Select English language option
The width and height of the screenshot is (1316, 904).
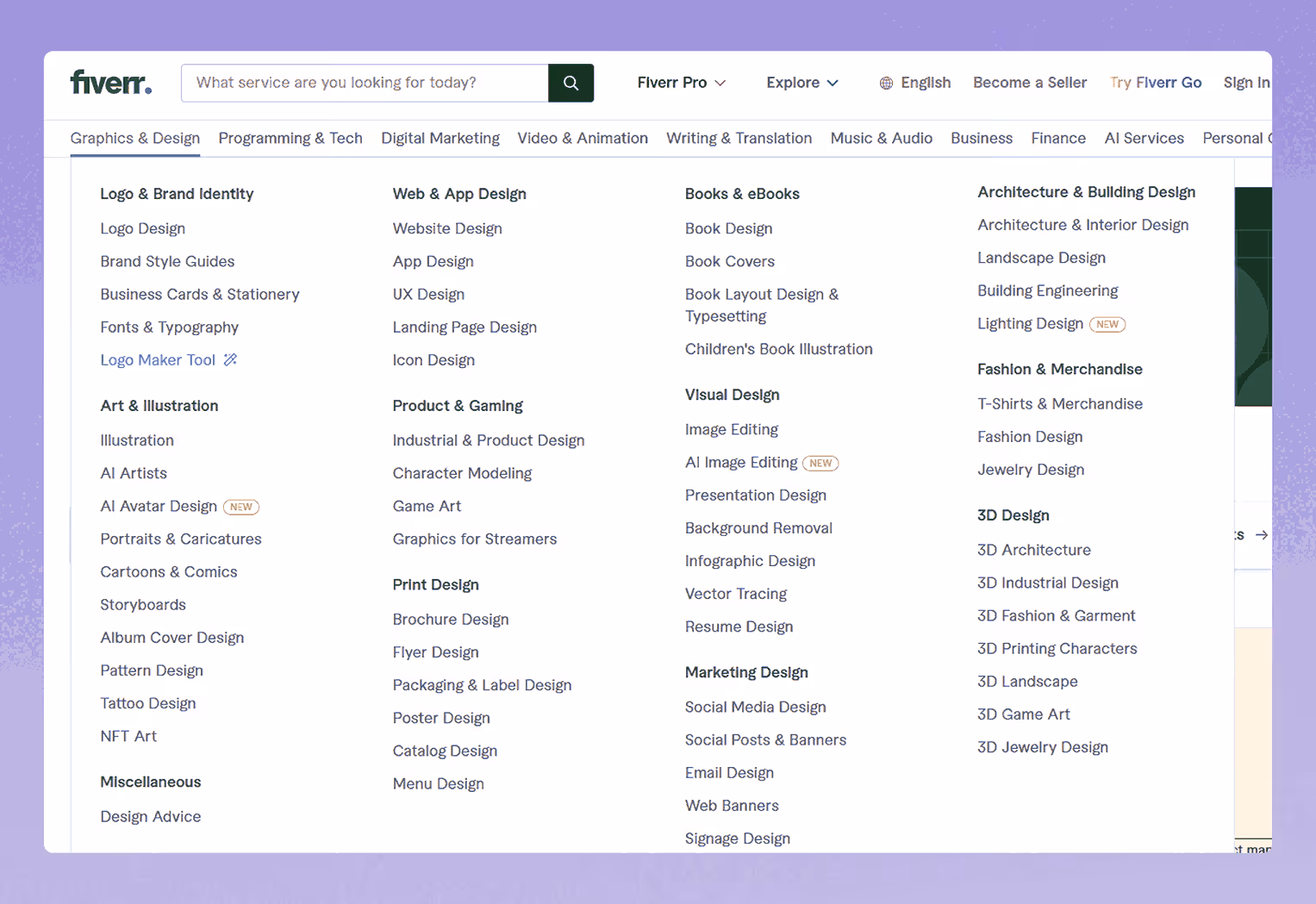pos(926,83)
